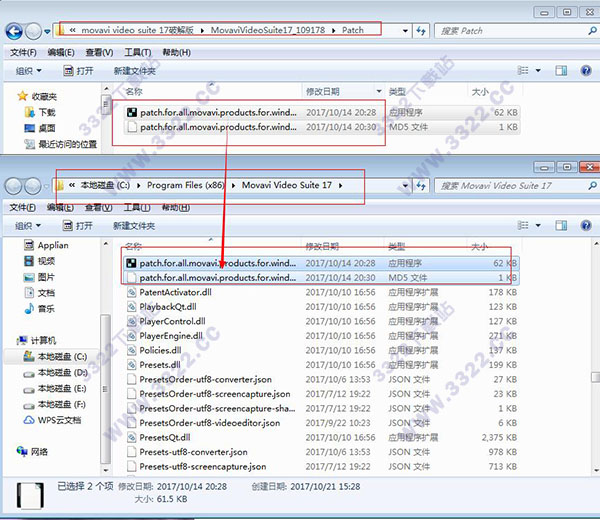Open help icon in Patch window toolbar
The width and height of the screenshot is (600, 520).
586,70
